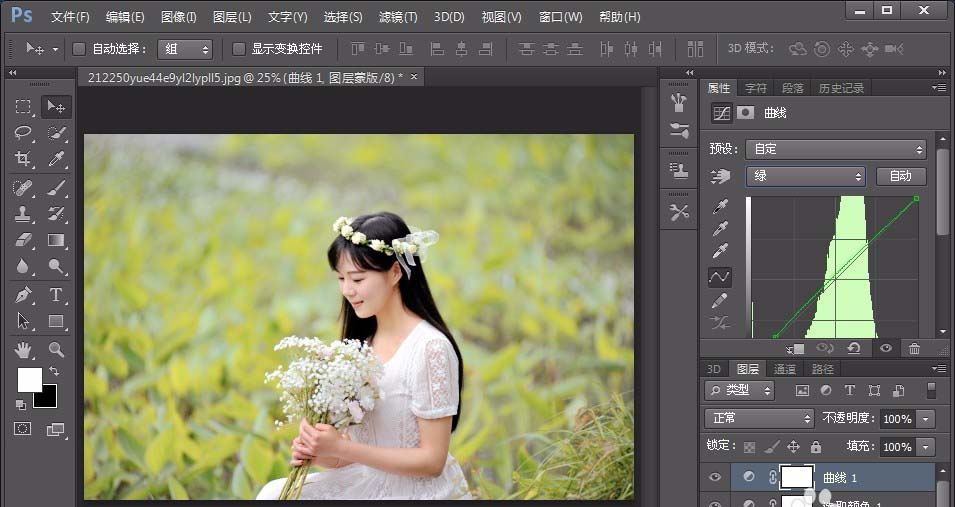Screen dimensions: 955x507
Task: Select the Crop tool
Action: pos(23,159)
